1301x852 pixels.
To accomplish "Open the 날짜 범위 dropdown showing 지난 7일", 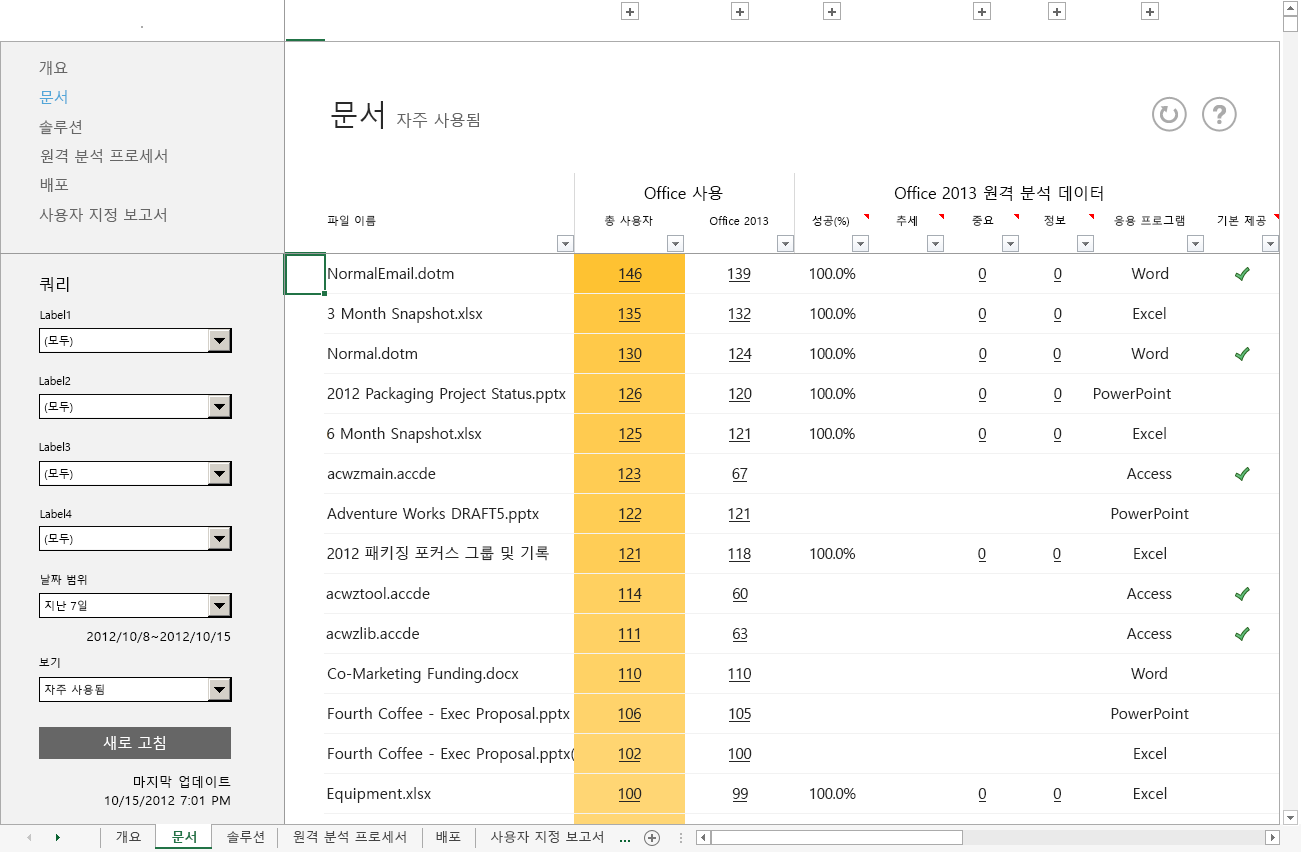I will click(x=220, y=605).
